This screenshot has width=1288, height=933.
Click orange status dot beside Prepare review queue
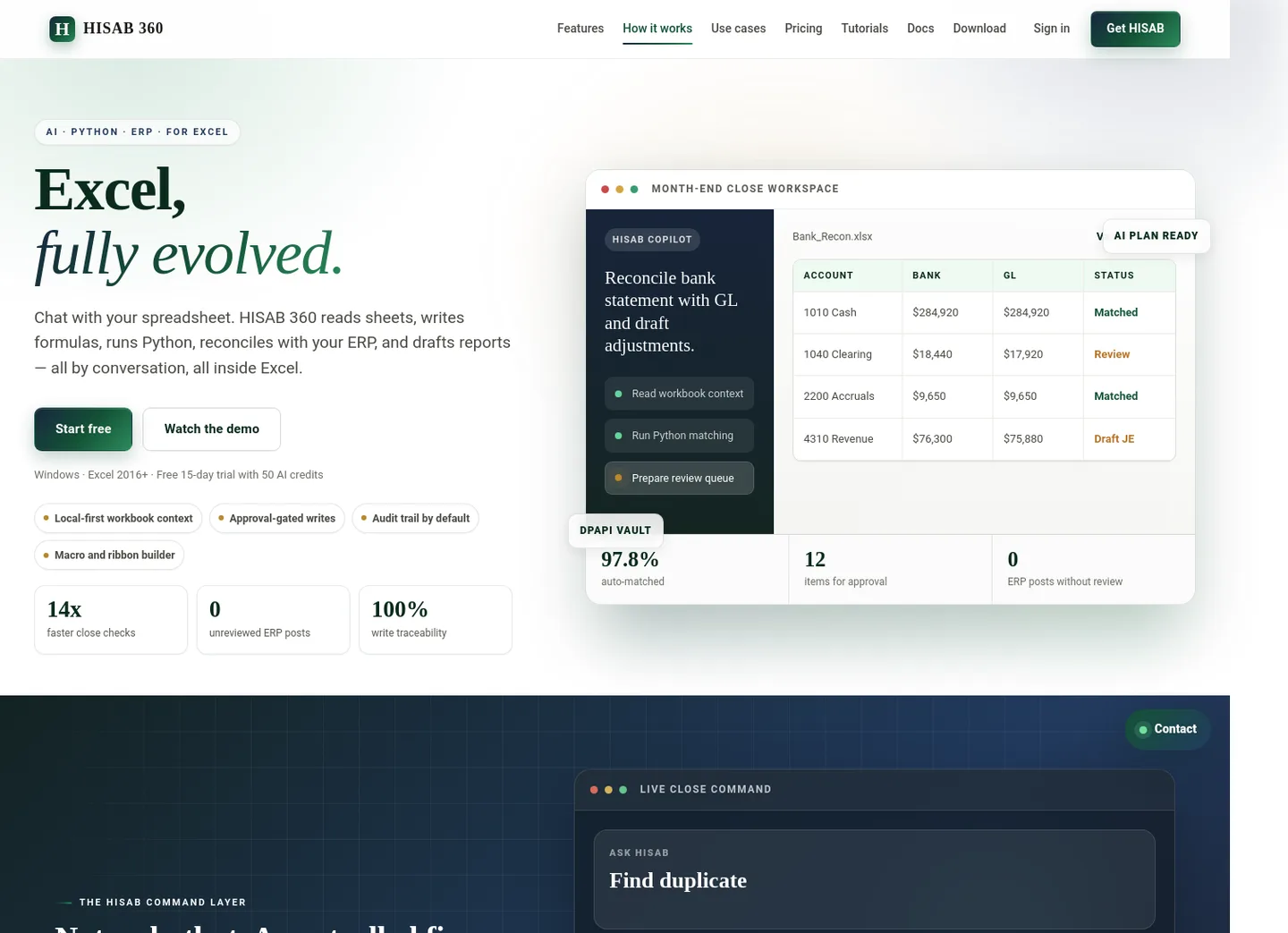[x=618, y=478]
